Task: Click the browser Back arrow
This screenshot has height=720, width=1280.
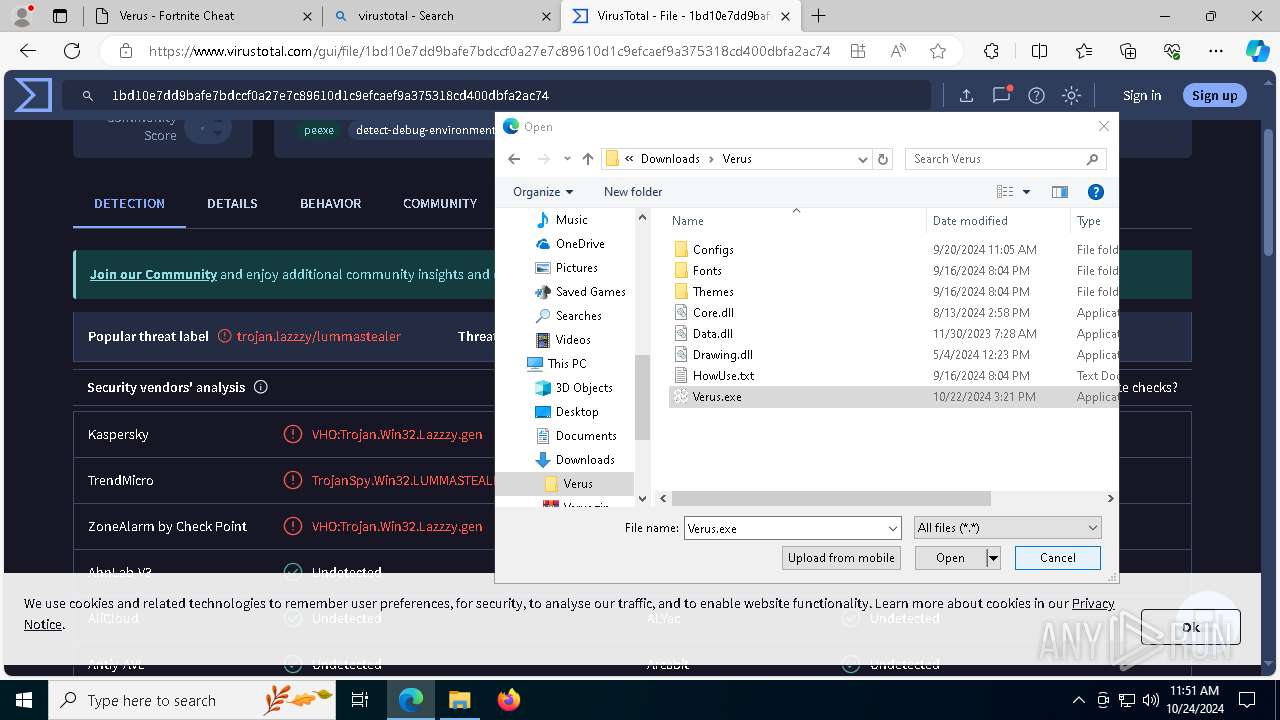Action: (28, 51)
